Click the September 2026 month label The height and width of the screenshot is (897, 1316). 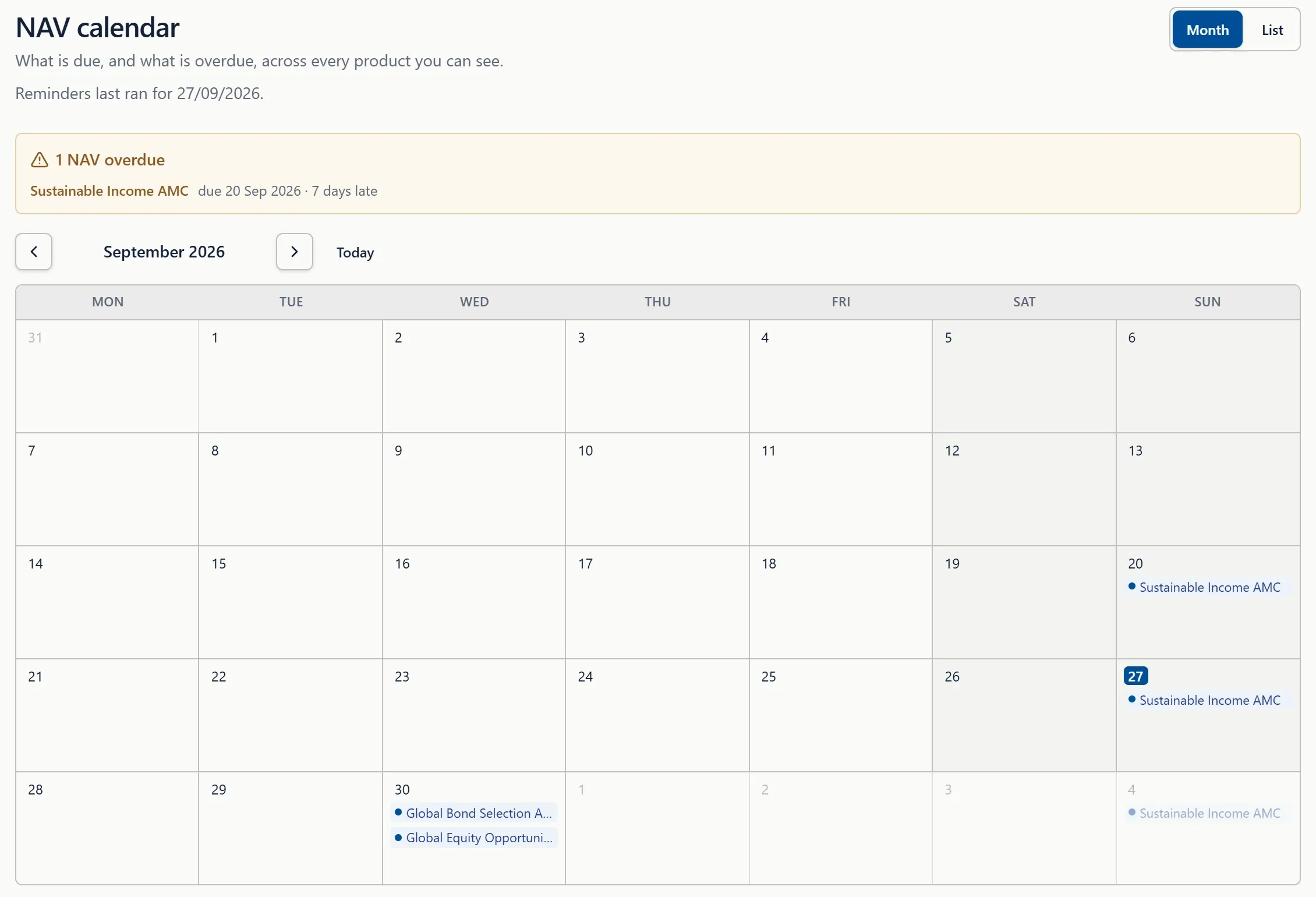(x=164, y=252)
